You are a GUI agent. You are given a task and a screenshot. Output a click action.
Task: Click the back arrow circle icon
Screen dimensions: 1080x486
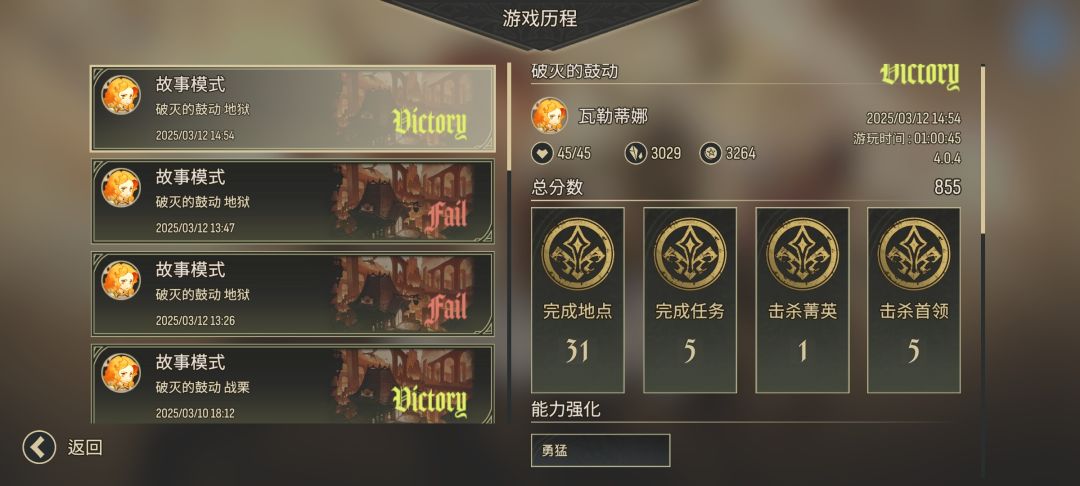click(39, 447)
